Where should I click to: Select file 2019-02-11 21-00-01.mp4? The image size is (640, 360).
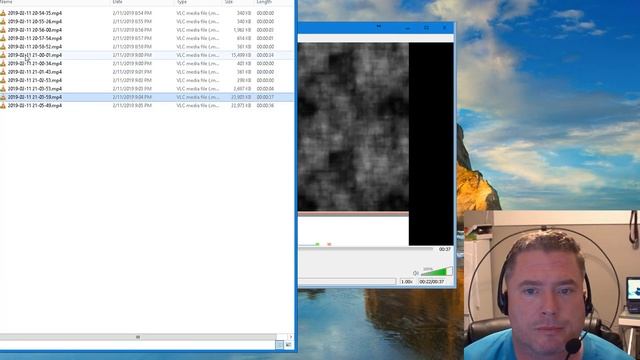[35, 55]
